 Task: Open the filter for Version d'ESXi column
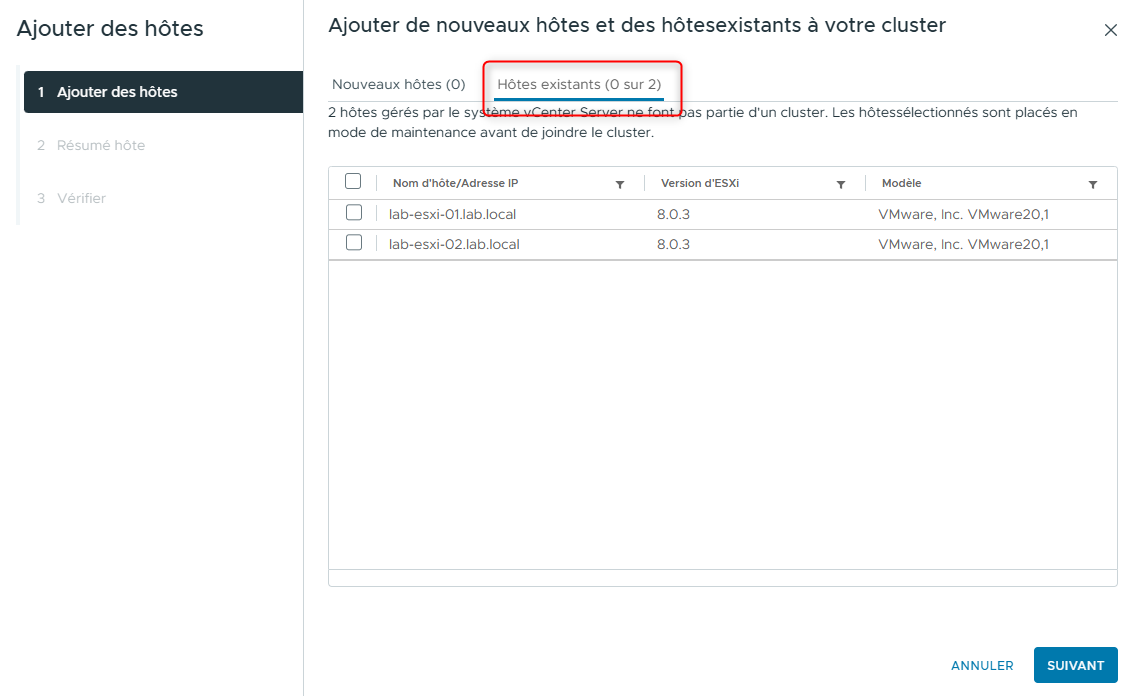click(841, 183)
